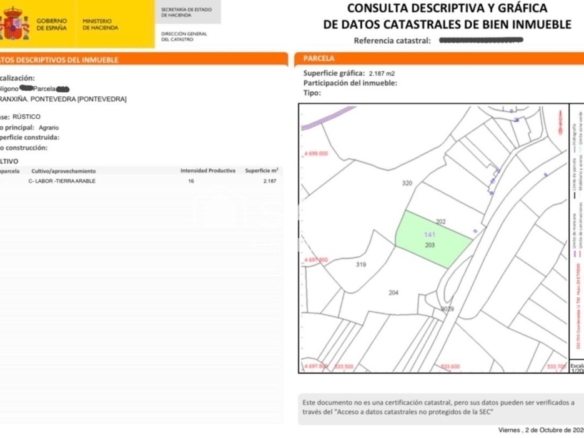The height and width of the screenshot is (438, 584).
Task: Click the 'Cultivo/aprovechamiento' column header
Action: 63,171
